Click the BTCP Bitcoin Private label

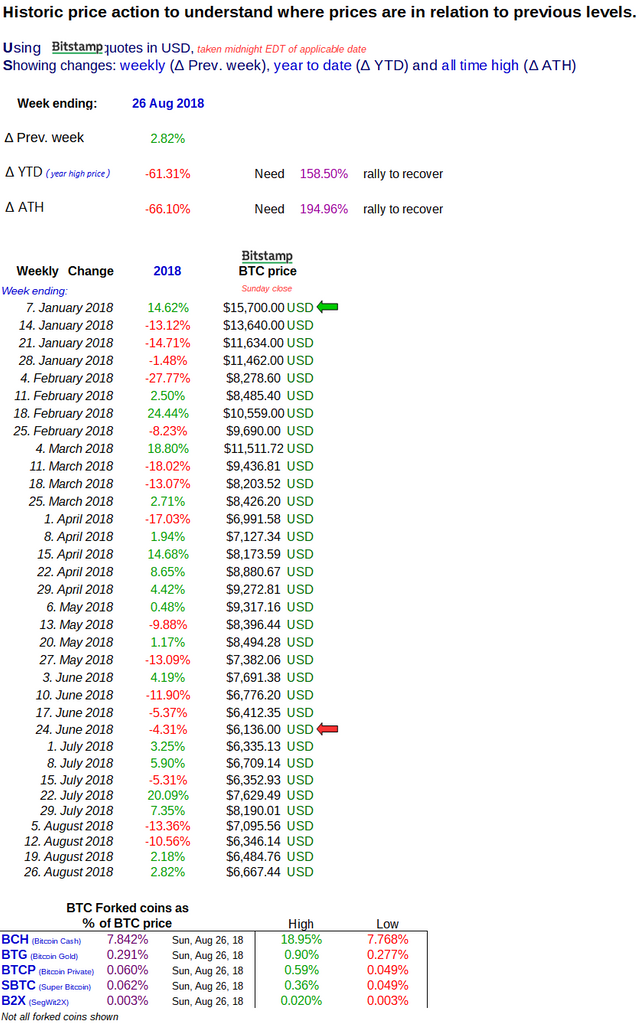pyautogui.click(x=47, y=970)
